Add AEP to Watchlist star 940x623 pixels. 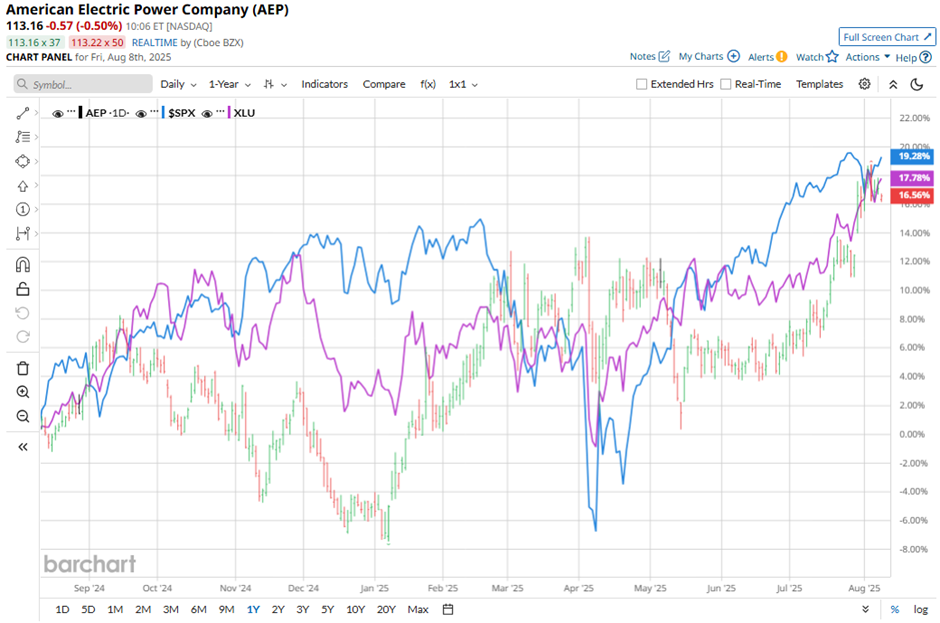[x=832, y=57]
